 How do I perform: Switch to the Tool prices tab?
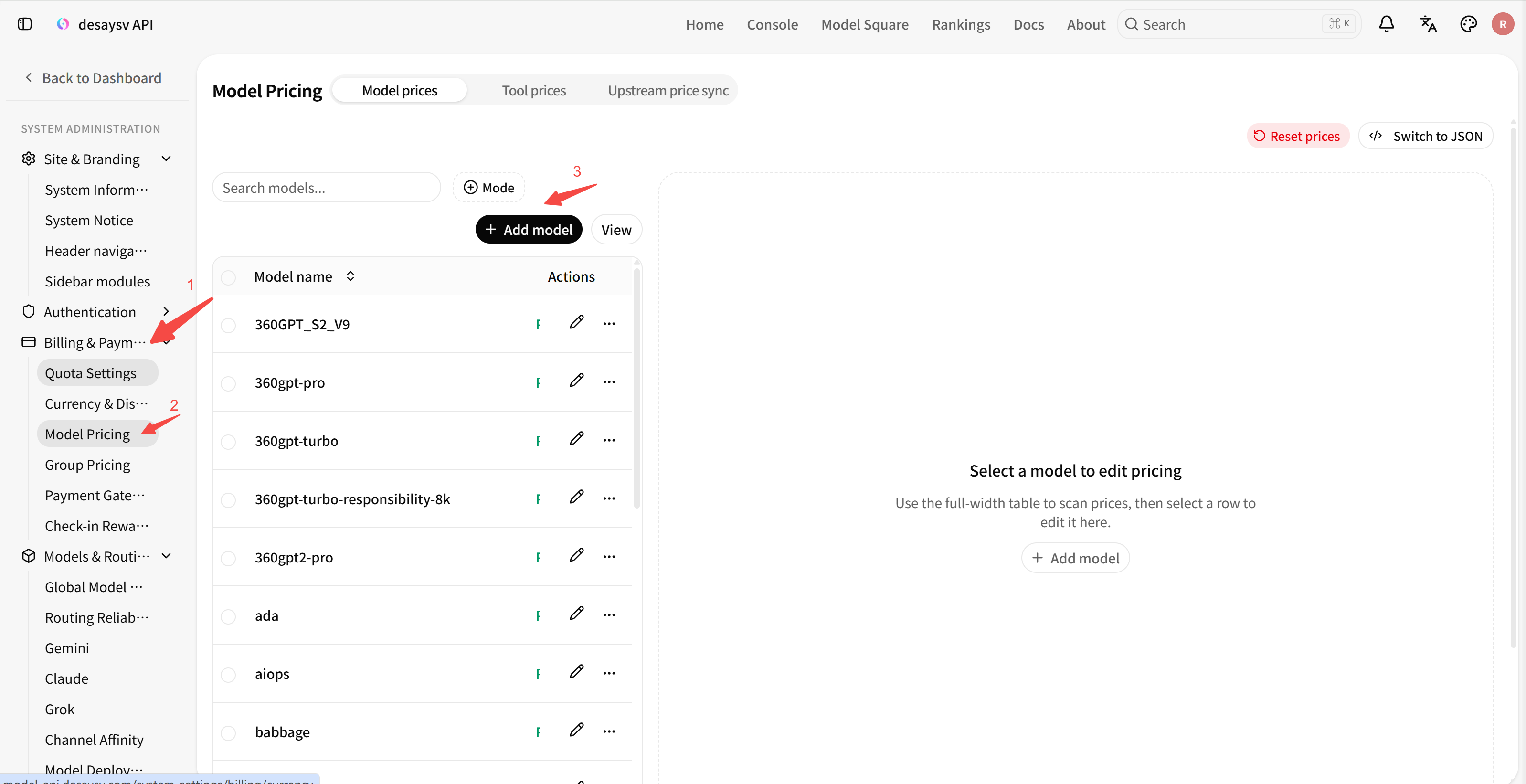point(534,91)
